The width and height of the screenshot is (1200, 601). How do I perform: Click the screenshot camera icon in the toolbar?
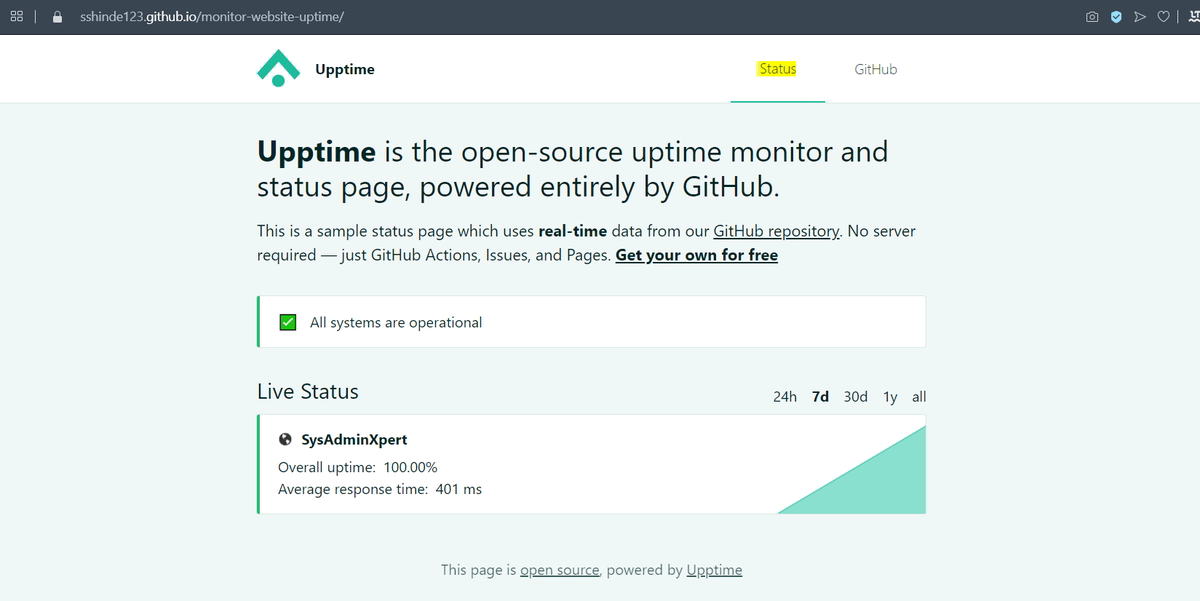tap(1091, 16)
